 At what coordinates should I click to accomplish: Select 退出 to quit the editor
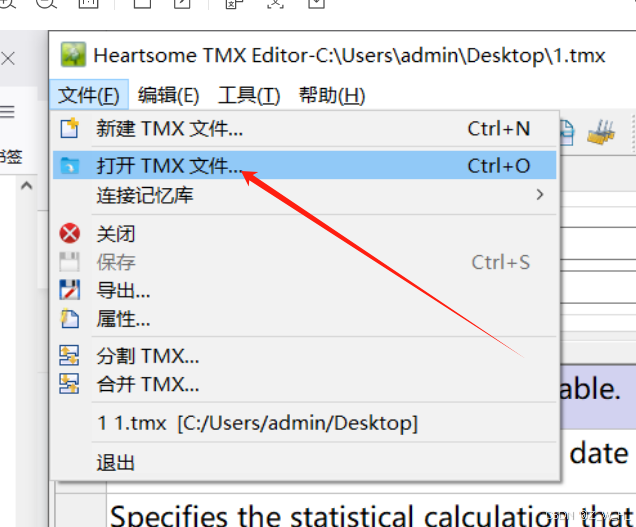tap(304, 462)
